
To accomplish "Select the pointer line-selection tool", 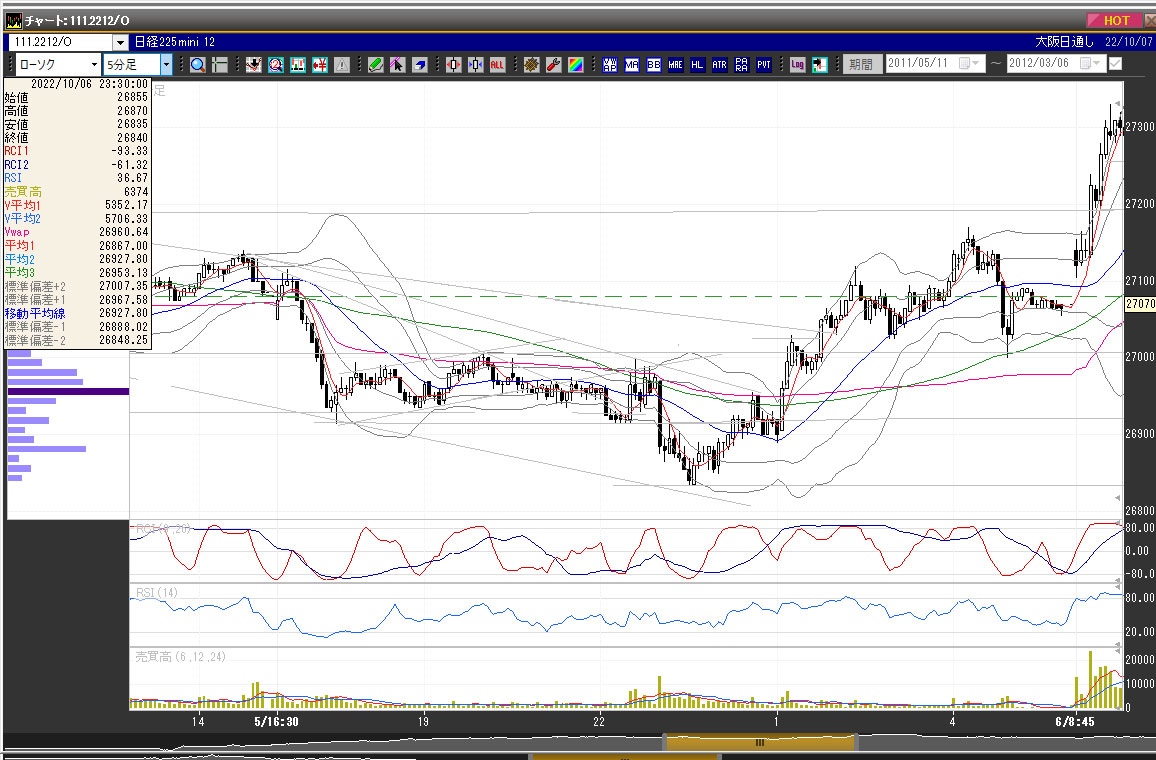I will (x=397, y=65).
